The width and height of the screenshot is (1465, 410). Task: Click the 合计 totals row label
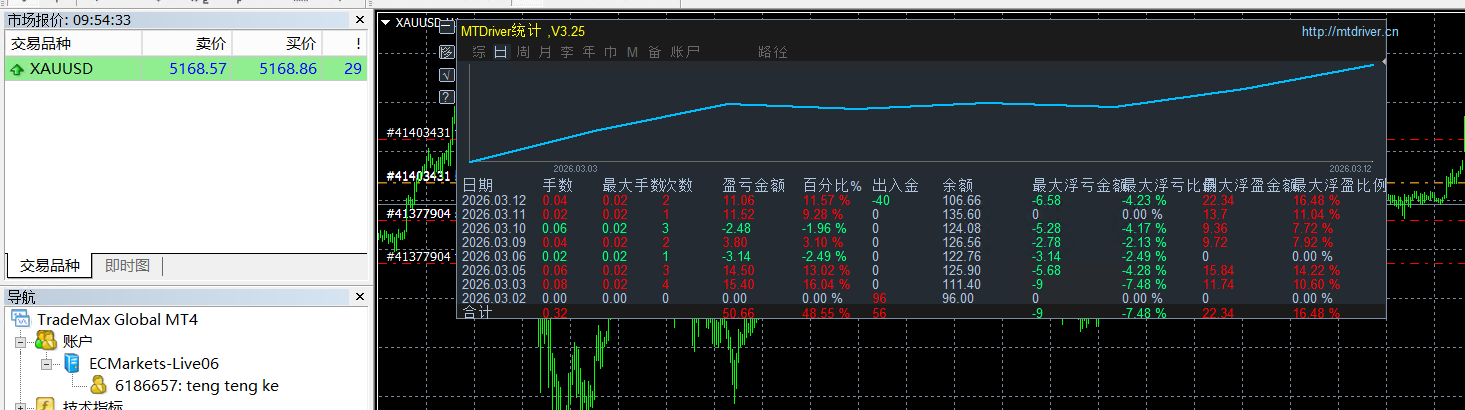click(x=478, y=313)
